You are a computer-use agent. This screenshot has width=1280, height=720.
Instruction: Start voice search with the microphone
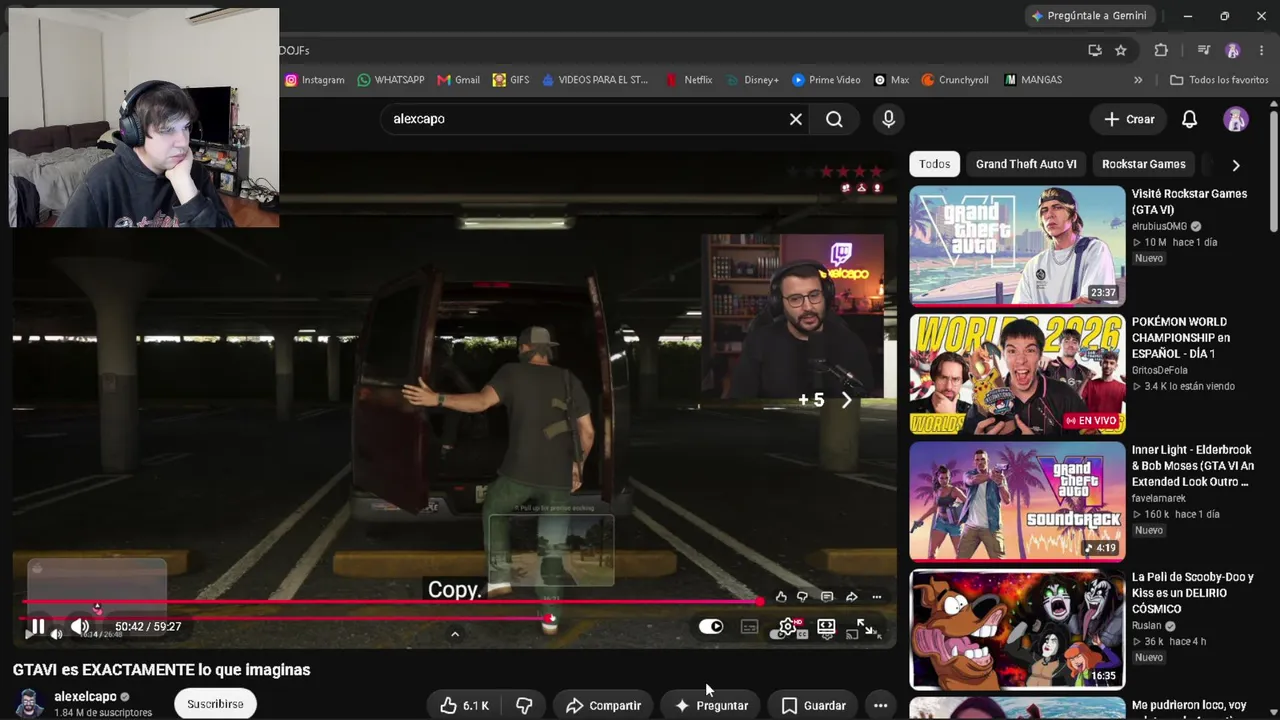tap(889, 119)
